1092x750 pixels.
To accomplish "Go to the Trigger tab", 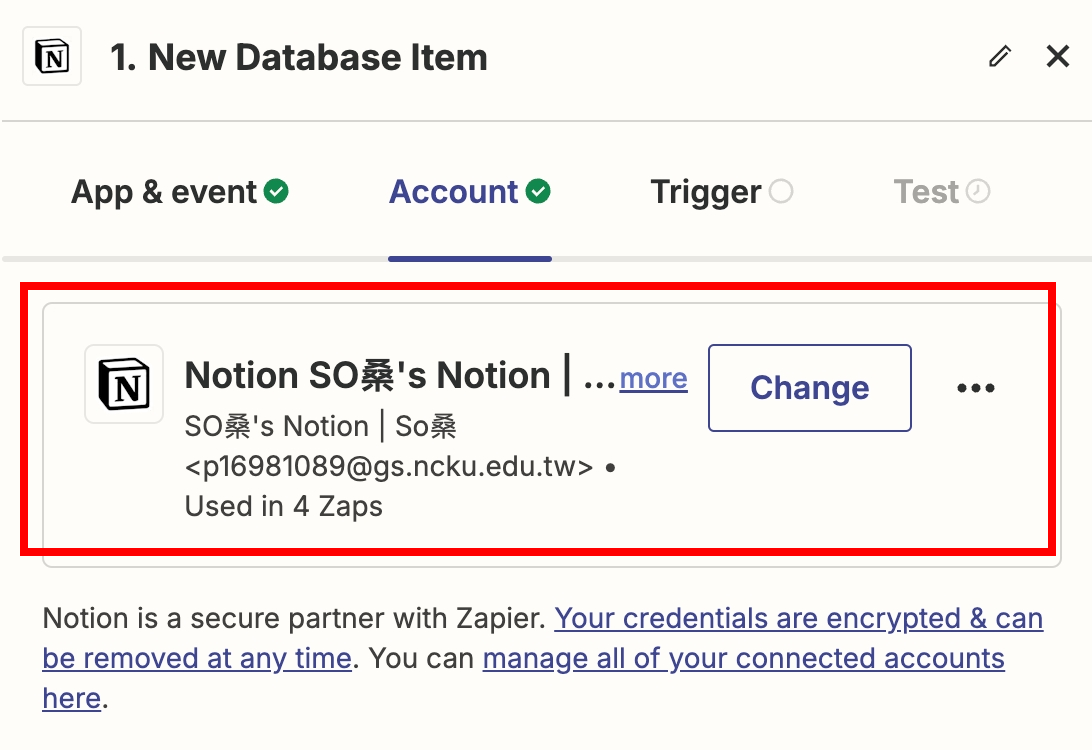I will [x=706, y=192].
